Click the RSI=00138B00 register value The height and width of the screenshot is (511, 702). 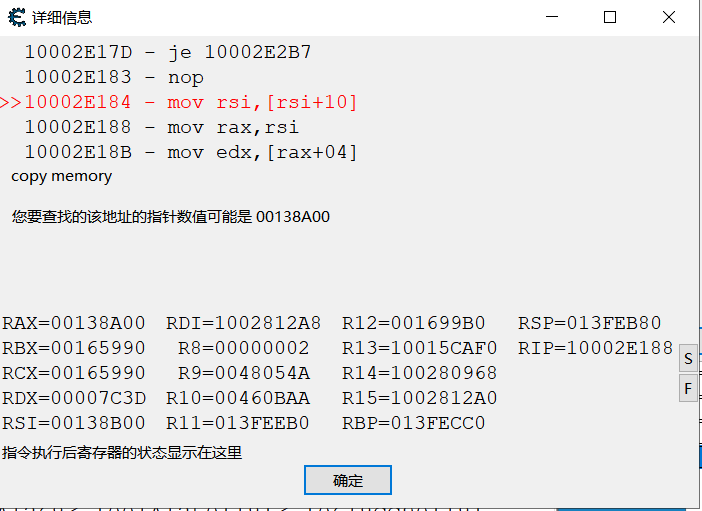74,423
